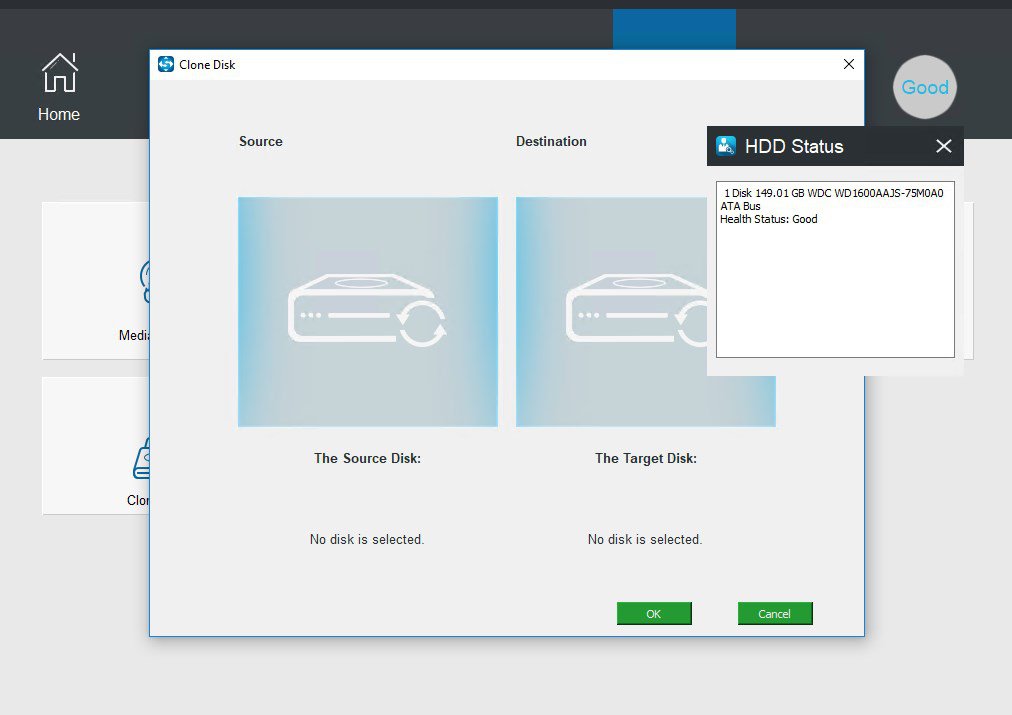Image resolution: width=1012 pixels, height=715 pixels.
Task: Select the blue highlighted top bar tab
Action: pos(673,28)
